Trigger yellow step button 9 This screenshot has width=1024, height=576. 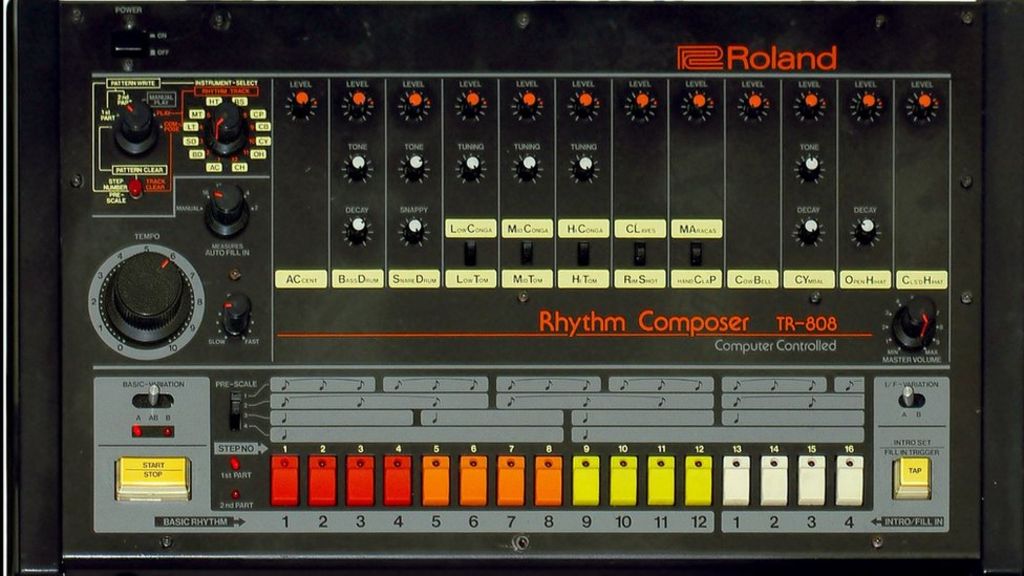pos(586,481)
